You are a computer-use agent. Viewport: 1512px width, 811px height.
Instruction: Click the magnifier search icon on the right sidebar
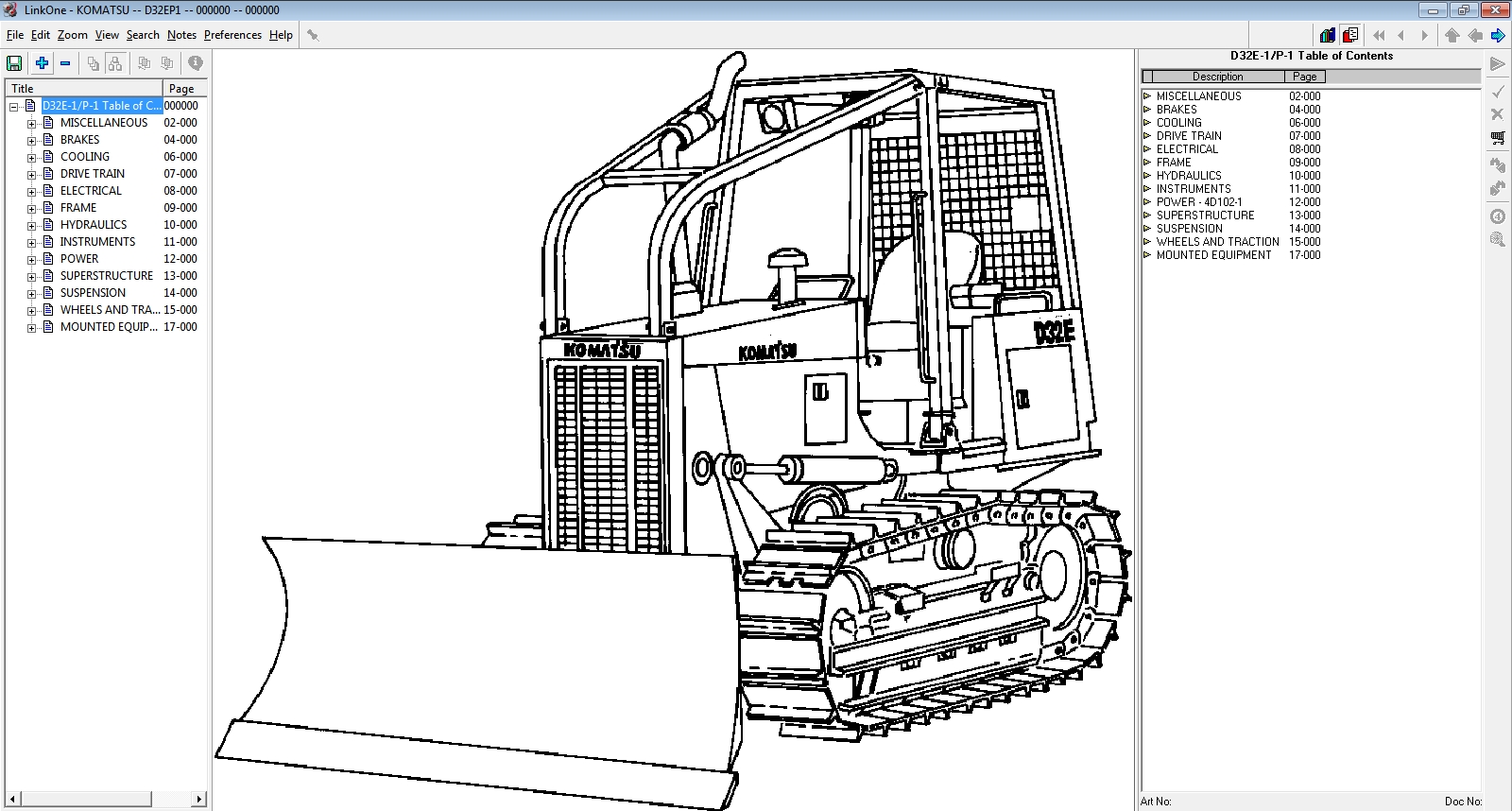pyautogui.click(x=1498, y=239)
